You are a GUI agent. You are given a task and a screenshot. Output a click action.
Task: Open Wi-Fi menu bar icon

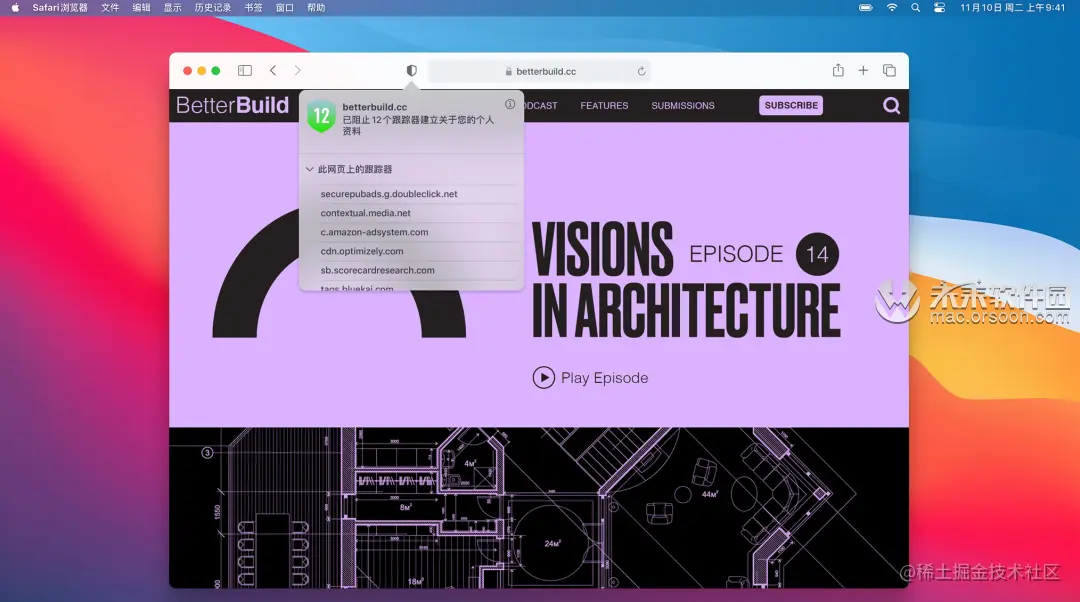pos(892,8)
